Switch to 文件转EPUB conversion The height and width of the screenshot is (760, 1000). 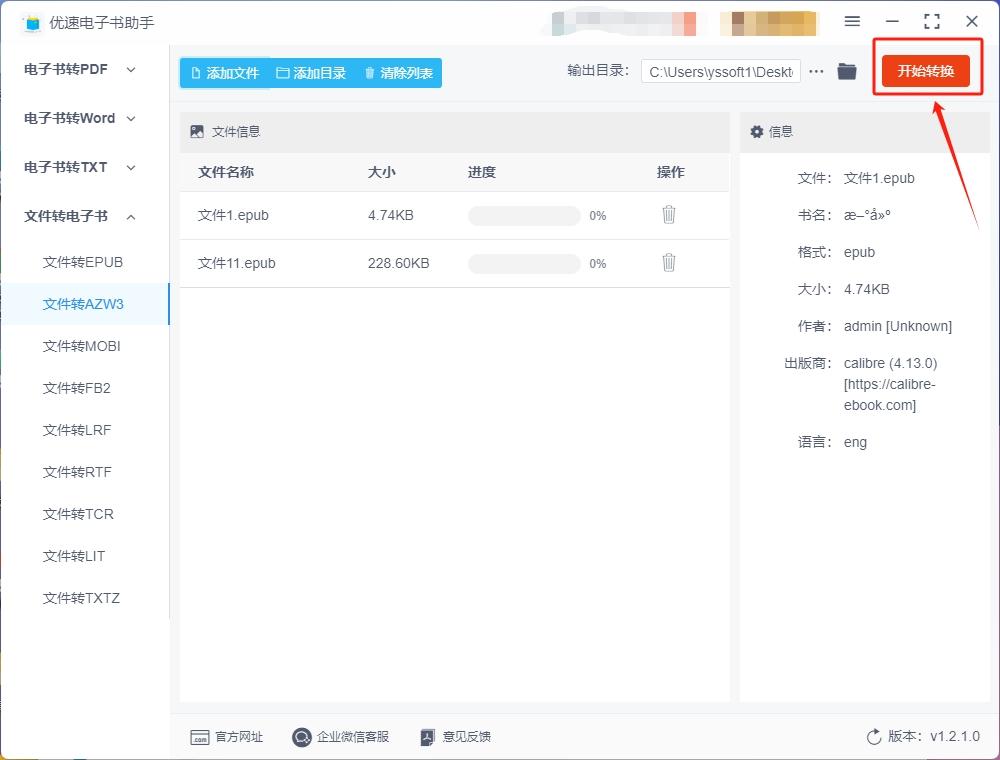[83, 262]
